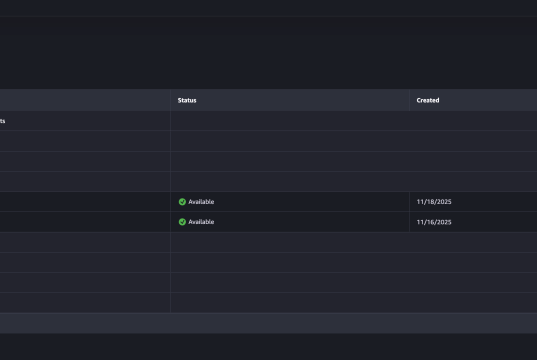Viewport: 537px width, 360px height.
Task: Select Available status in 11/18/2025 row
Action: 201,202
